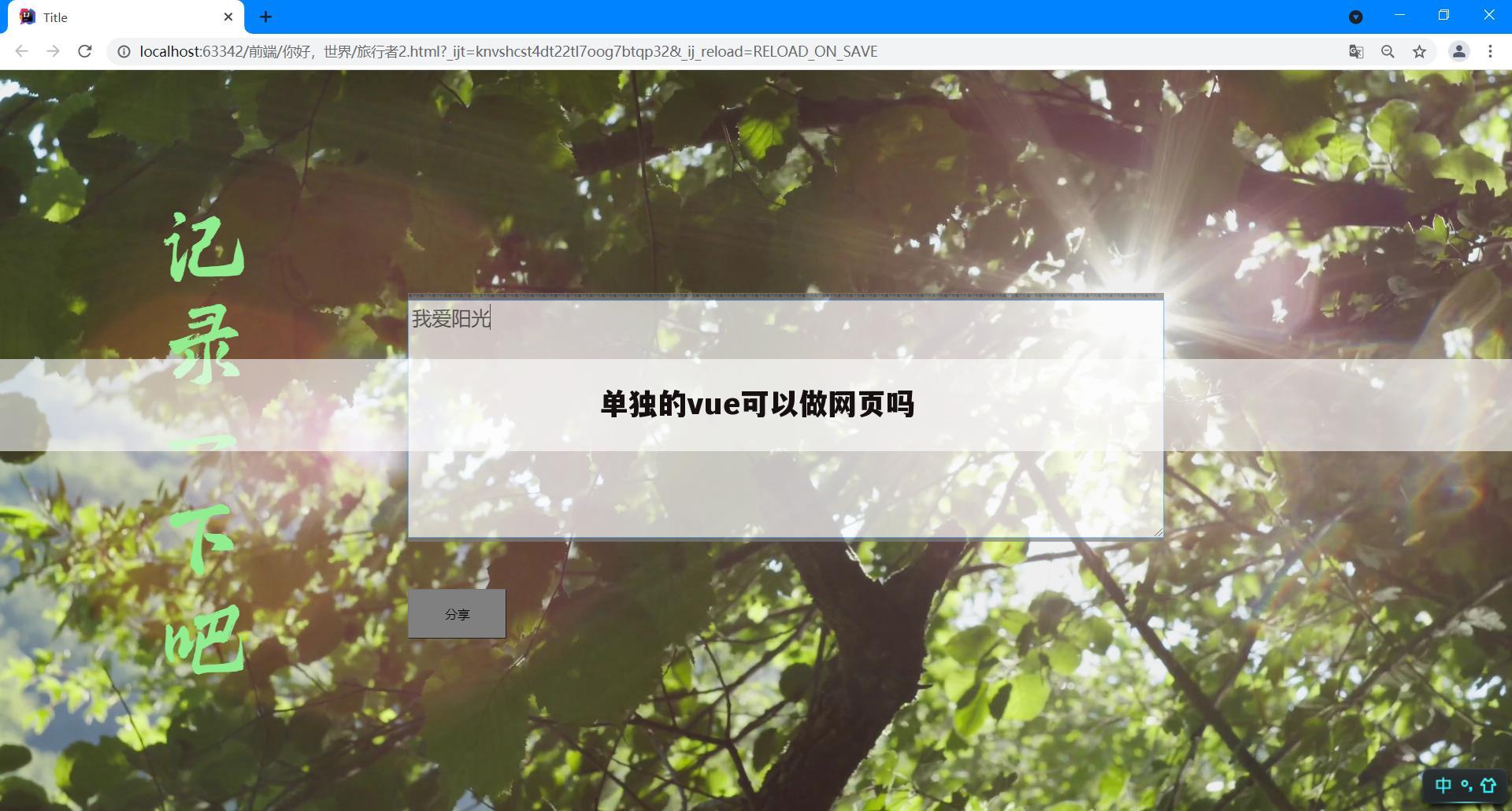The width and height of the screenshot is (1512, 811).
Task: Toggle Chinese/English input with the 中 indicator
Action: (1443, 785)
